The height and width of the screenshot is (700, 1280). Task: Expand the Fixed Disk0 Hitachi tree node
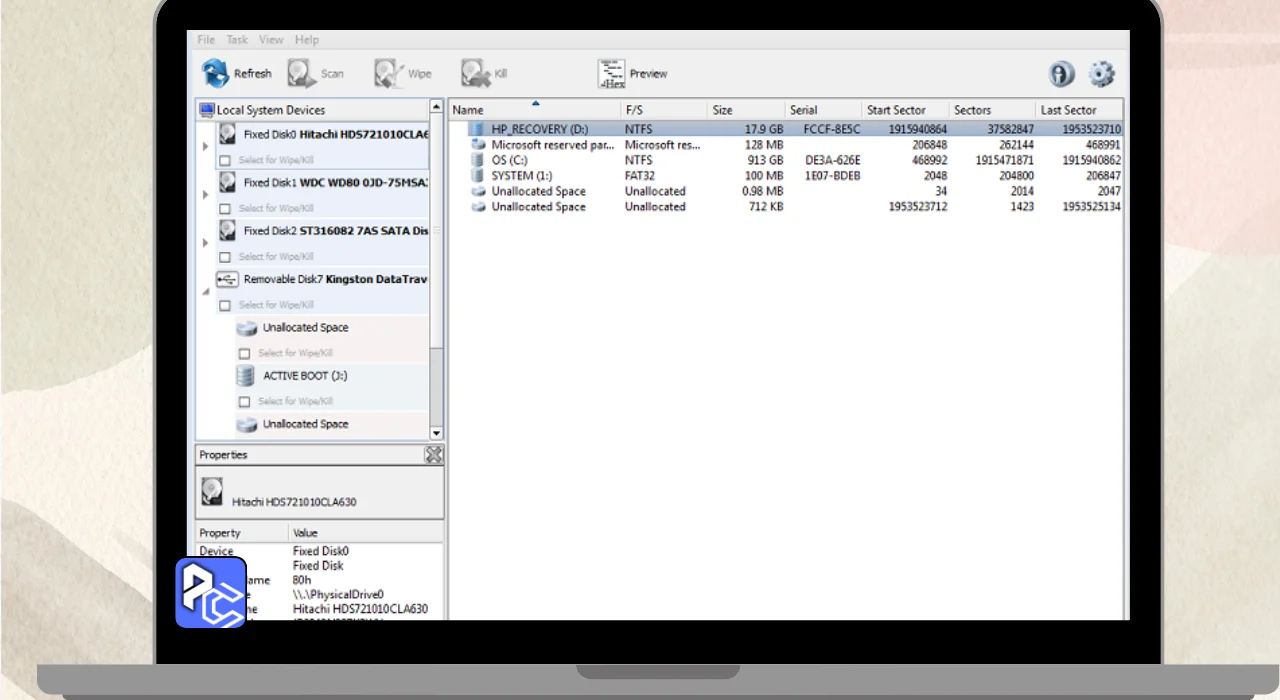pyautogui.click(x=206, y=147)
